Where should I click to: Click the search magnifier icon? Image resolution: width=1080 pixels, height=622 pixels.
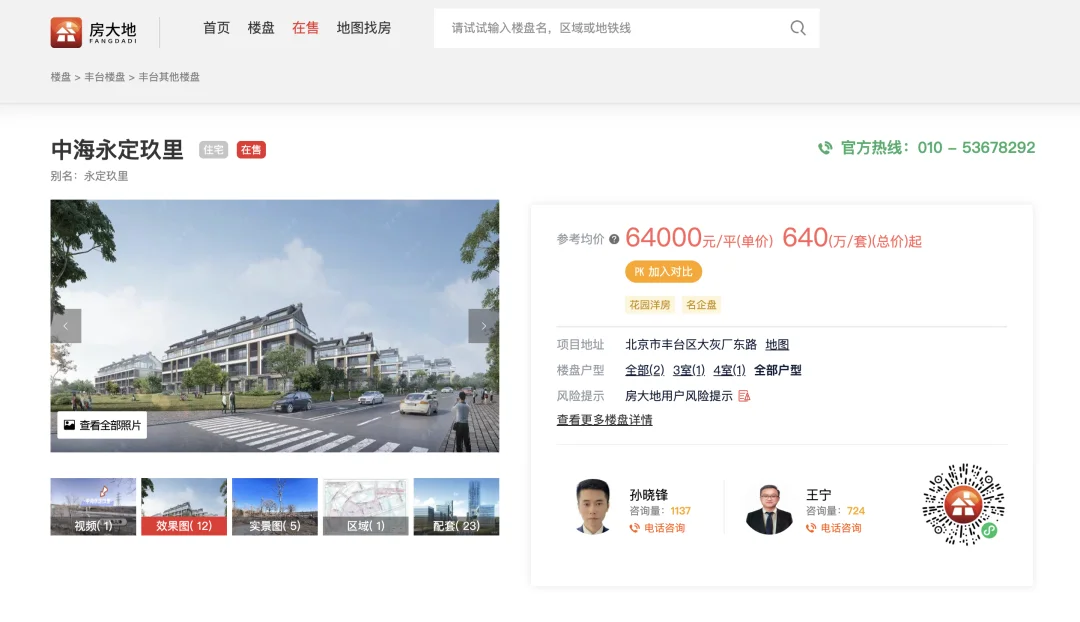tap(798, 28)
